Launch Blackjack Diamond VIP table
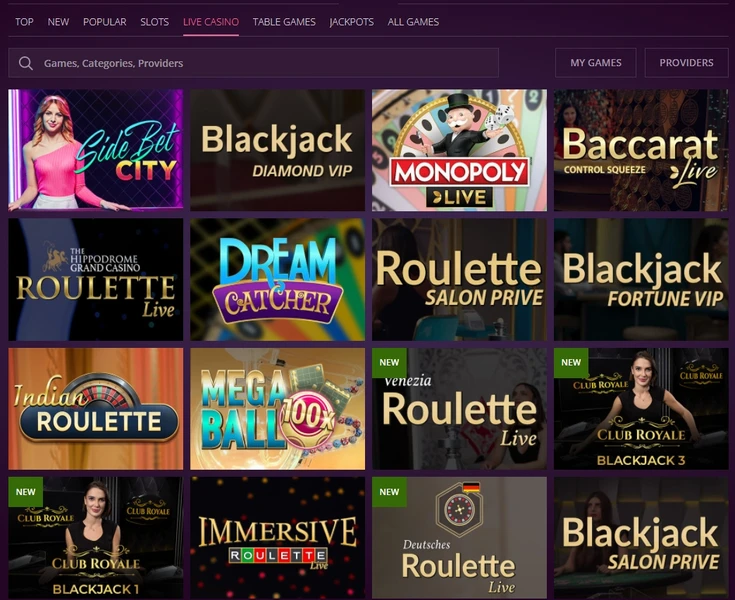Screen dimensions: 735x600 click(x=277, y=150)
